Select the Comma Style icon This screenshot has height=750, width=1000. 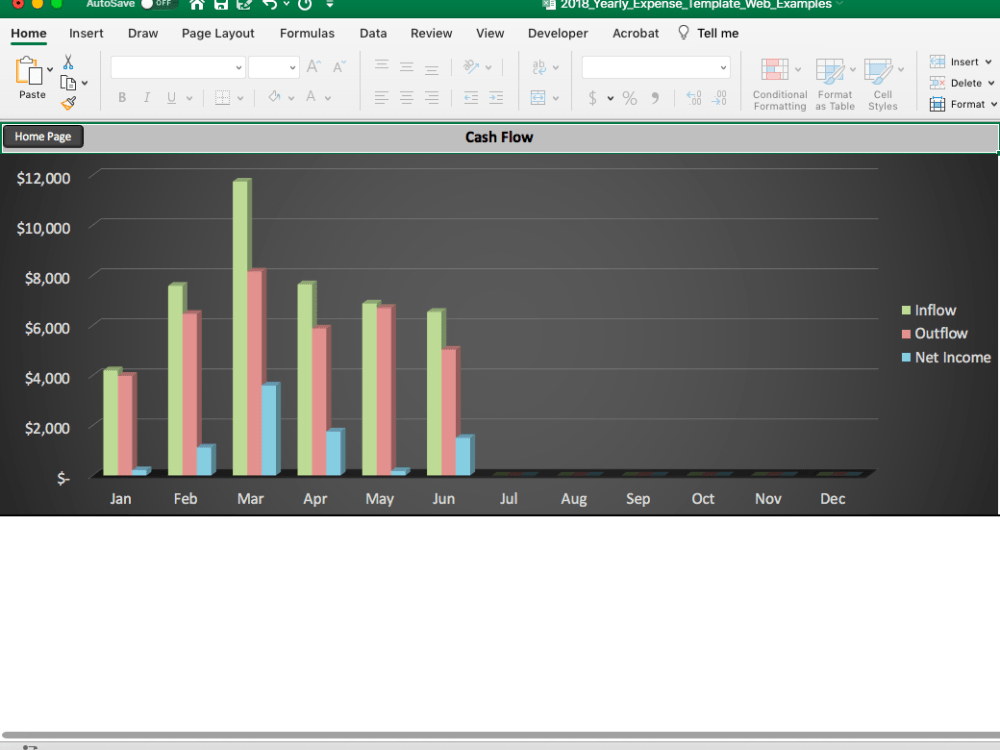click(657, 98)
